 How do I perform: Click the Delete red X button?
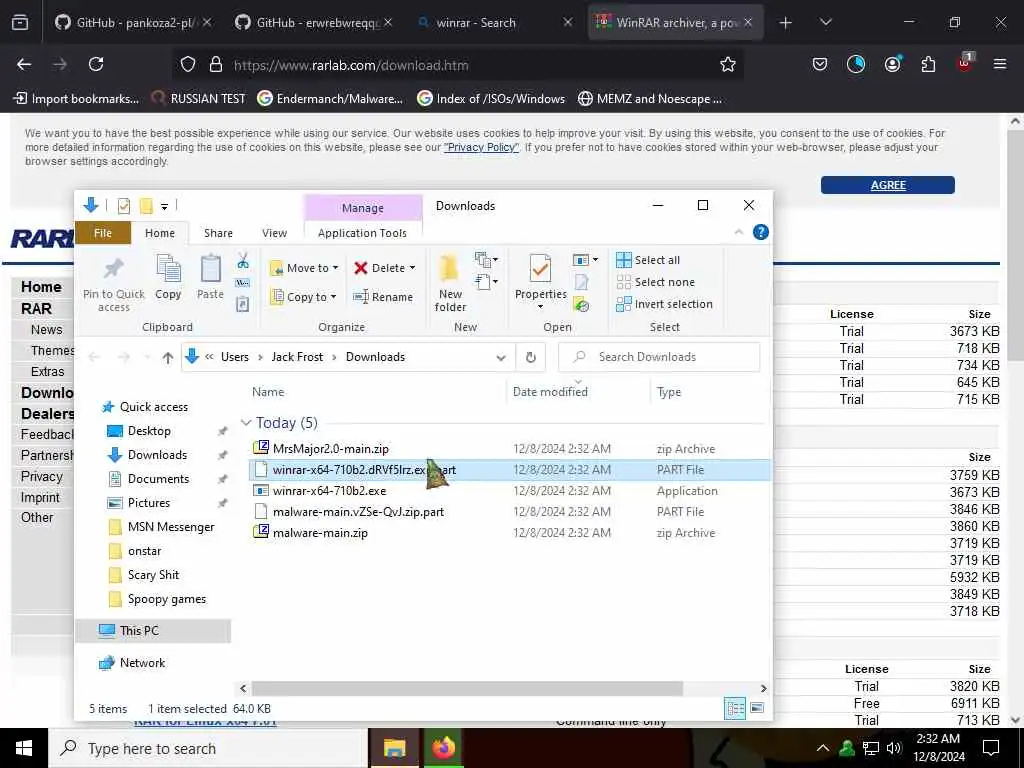point(385,268)
